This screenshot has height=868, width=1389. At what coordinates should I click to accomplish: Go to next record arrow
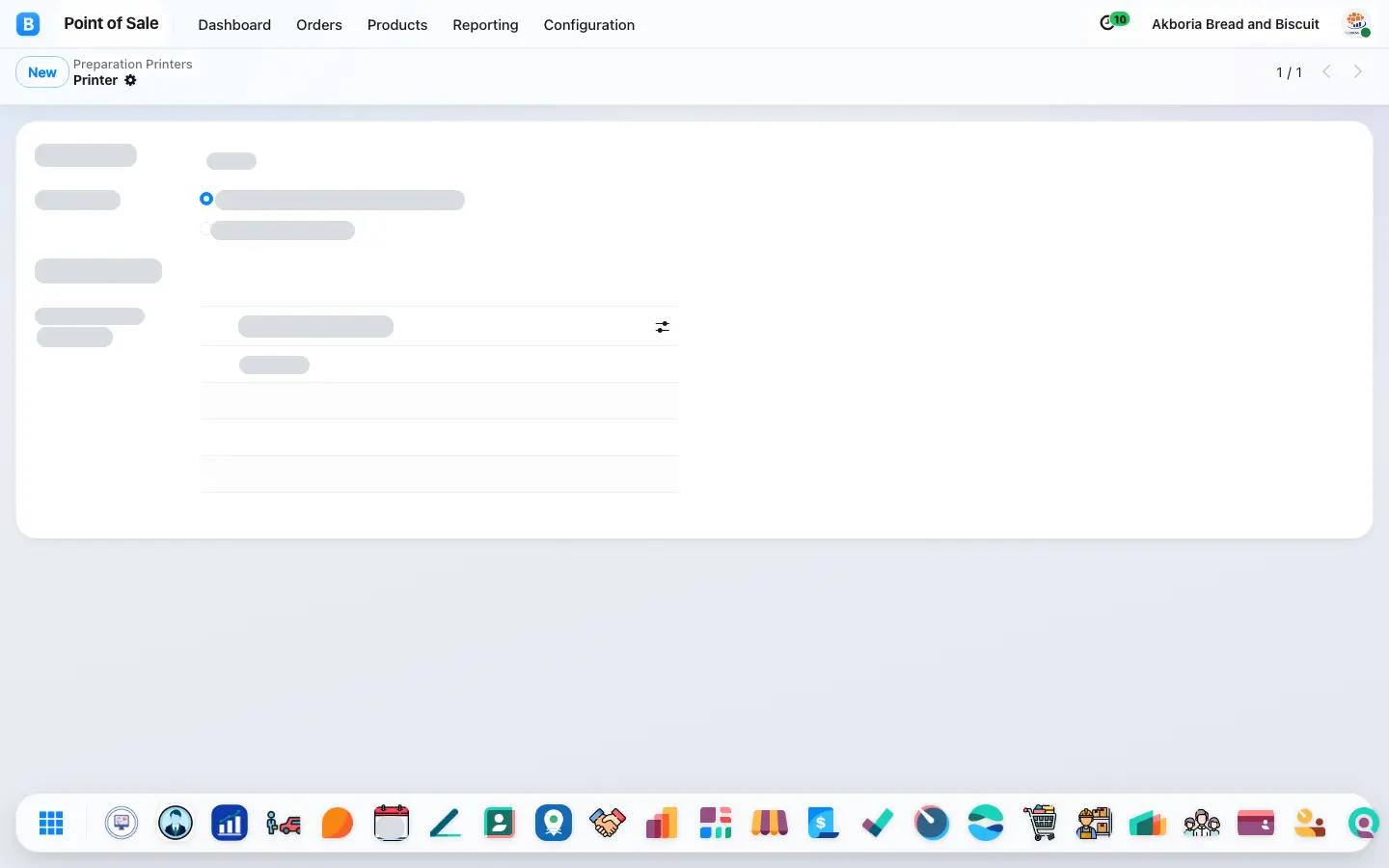1358,71
